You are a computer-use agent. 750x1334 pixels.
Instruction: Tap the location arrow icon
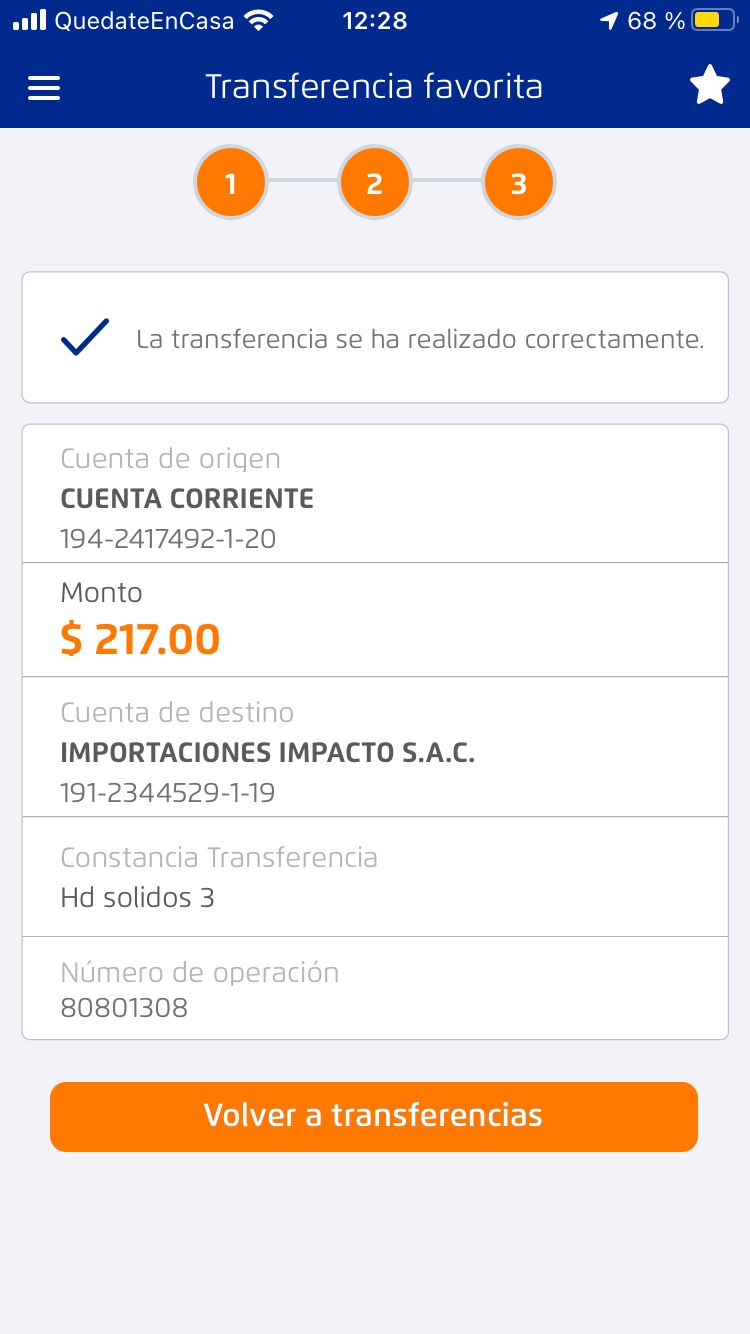(x=609, y=21)
